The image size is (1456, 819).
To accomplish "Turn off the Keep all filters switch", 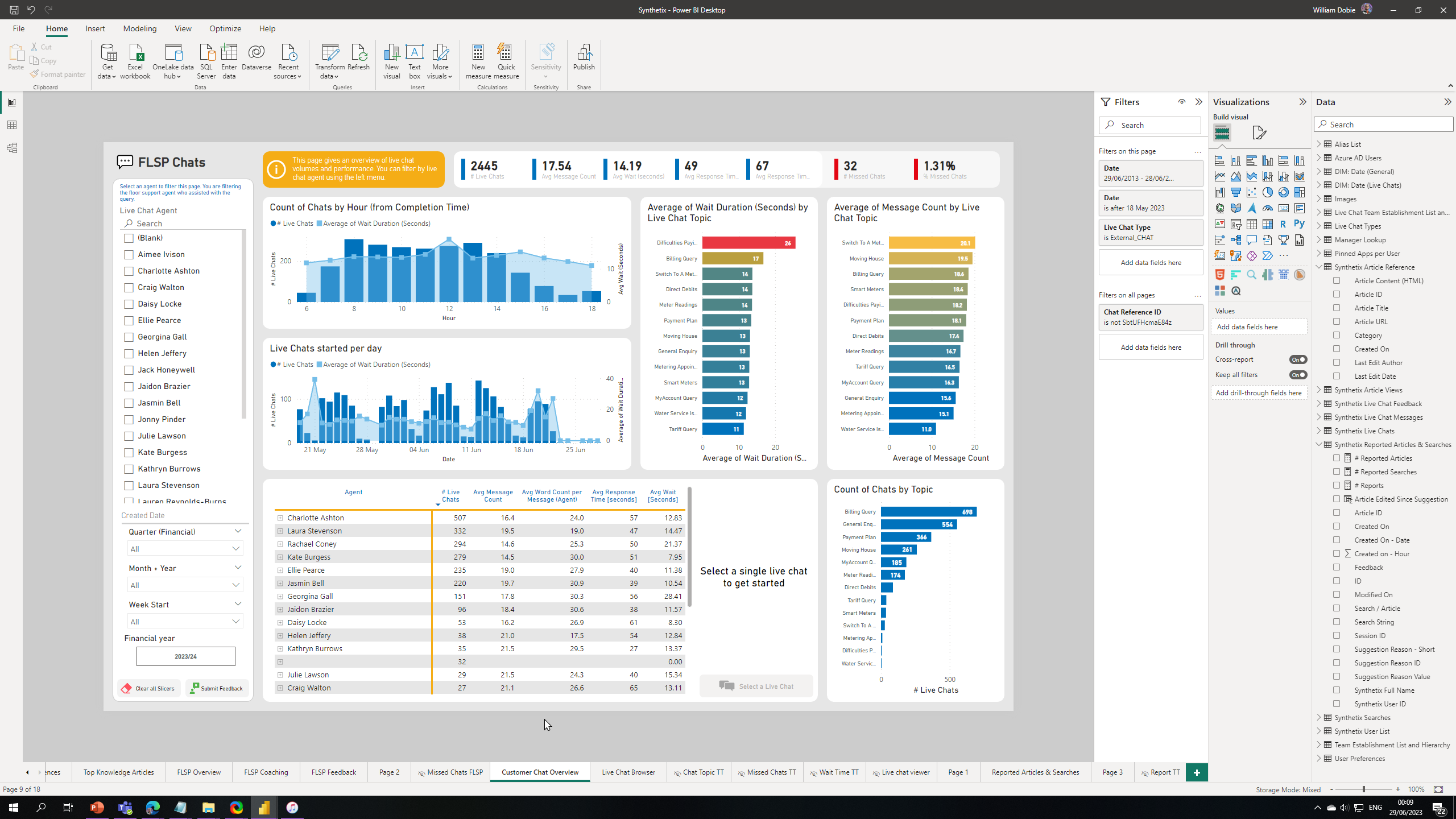I will point(1298,375).
